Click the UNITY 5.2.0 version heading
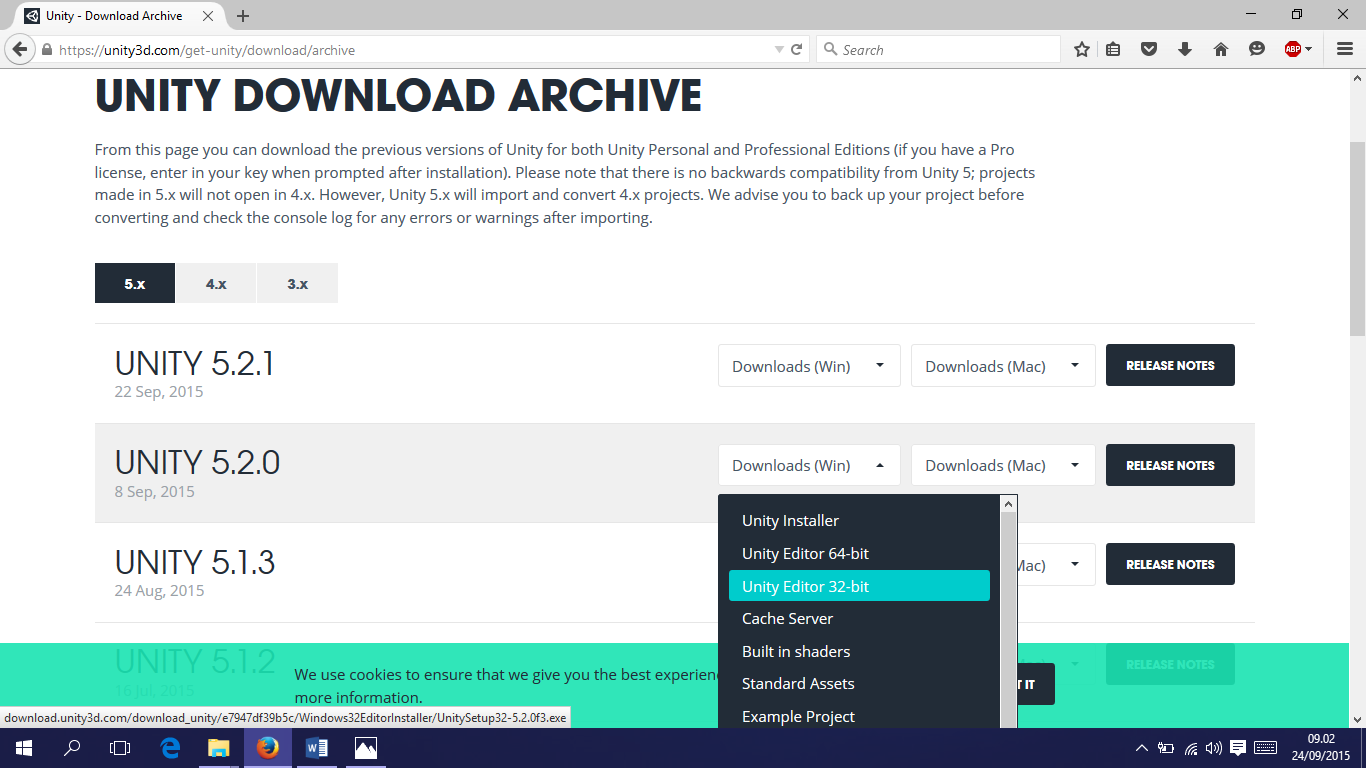The image size is (1366, 768). coord(197,463)
